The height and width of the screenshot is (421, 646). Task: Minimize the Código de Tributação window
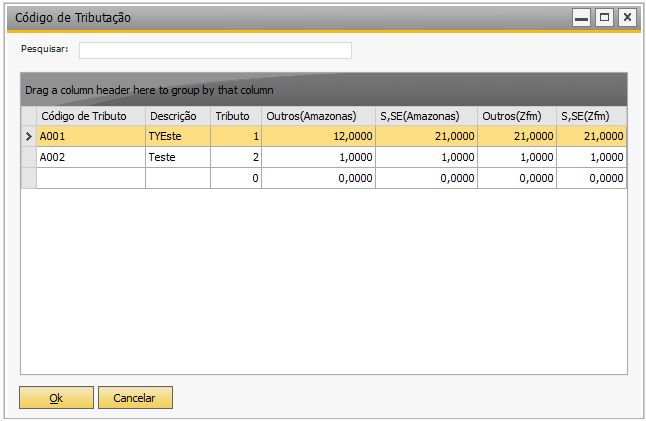[x=581, y=18]
